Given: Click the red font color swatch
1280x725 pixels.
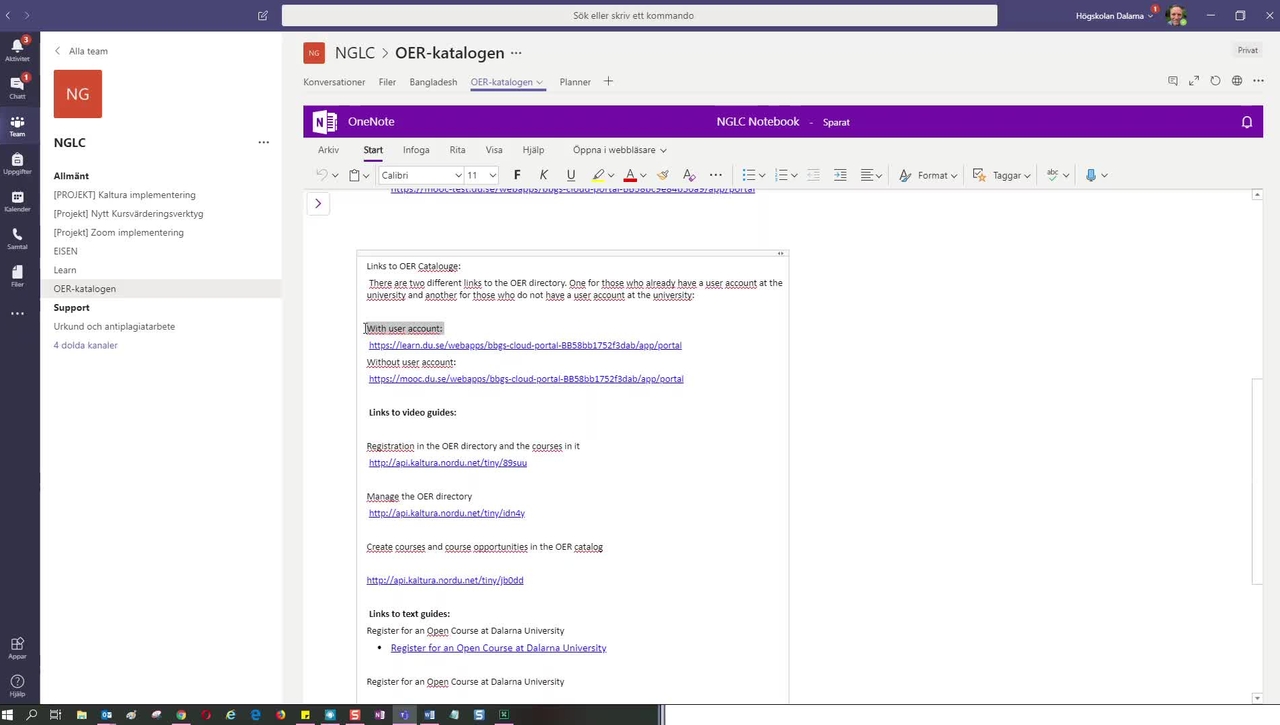Looking at the screenshot, I should 630,175.
